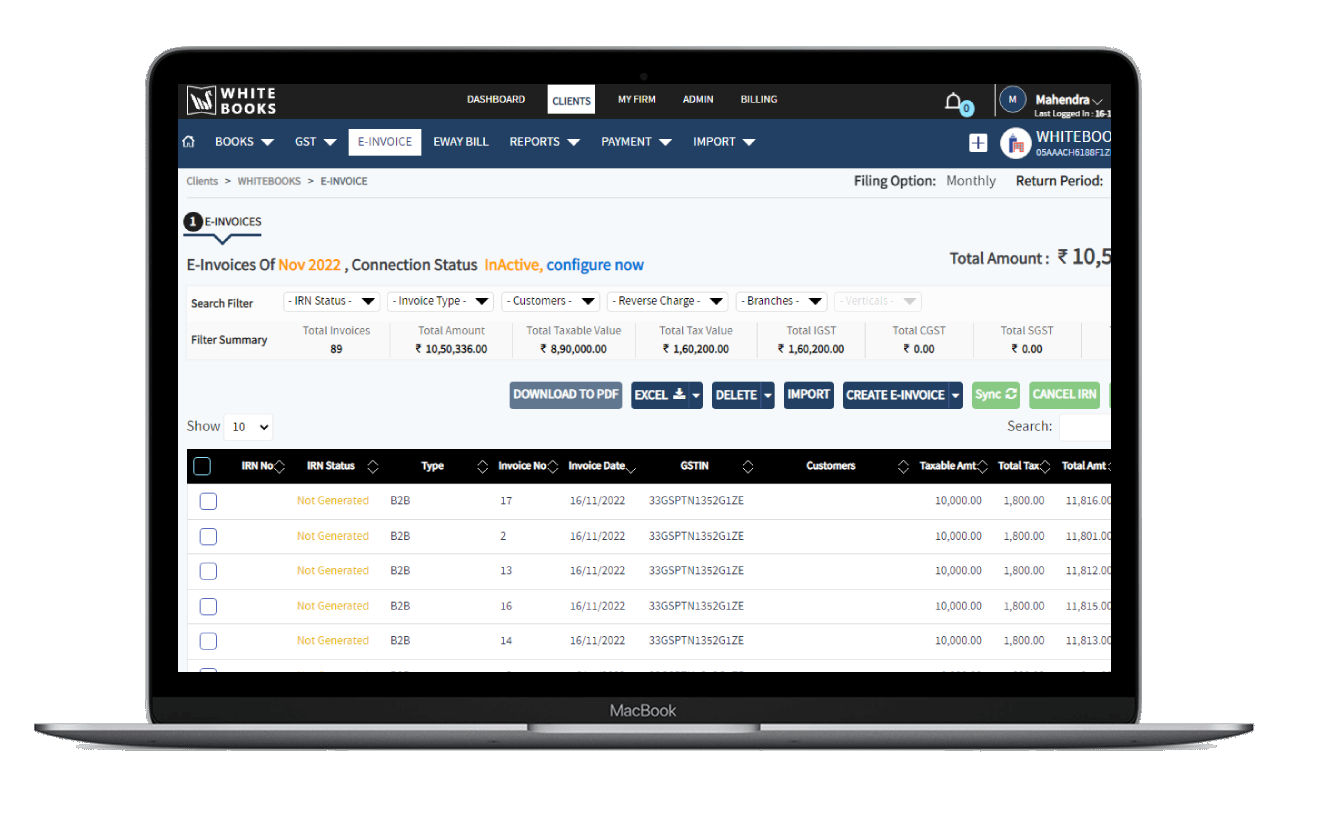The image size is (1324, 840).
Task: Click the company building logo icon
Action: 1016,143
